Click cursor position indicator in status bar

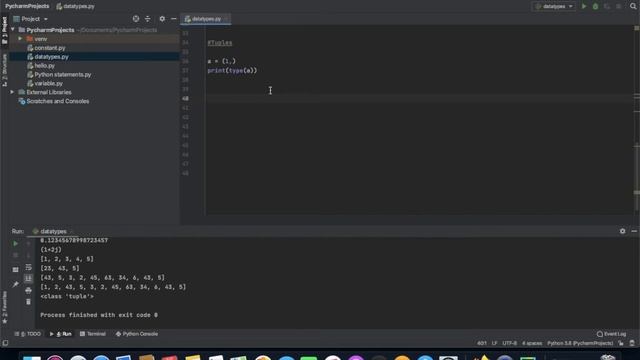coord(482,343)
